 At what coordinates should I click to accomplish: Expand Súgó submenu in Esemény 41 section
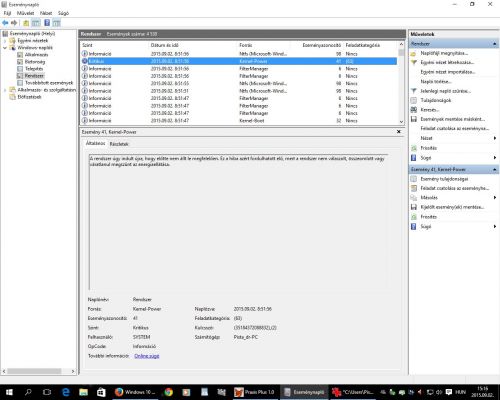pos(495,226)
